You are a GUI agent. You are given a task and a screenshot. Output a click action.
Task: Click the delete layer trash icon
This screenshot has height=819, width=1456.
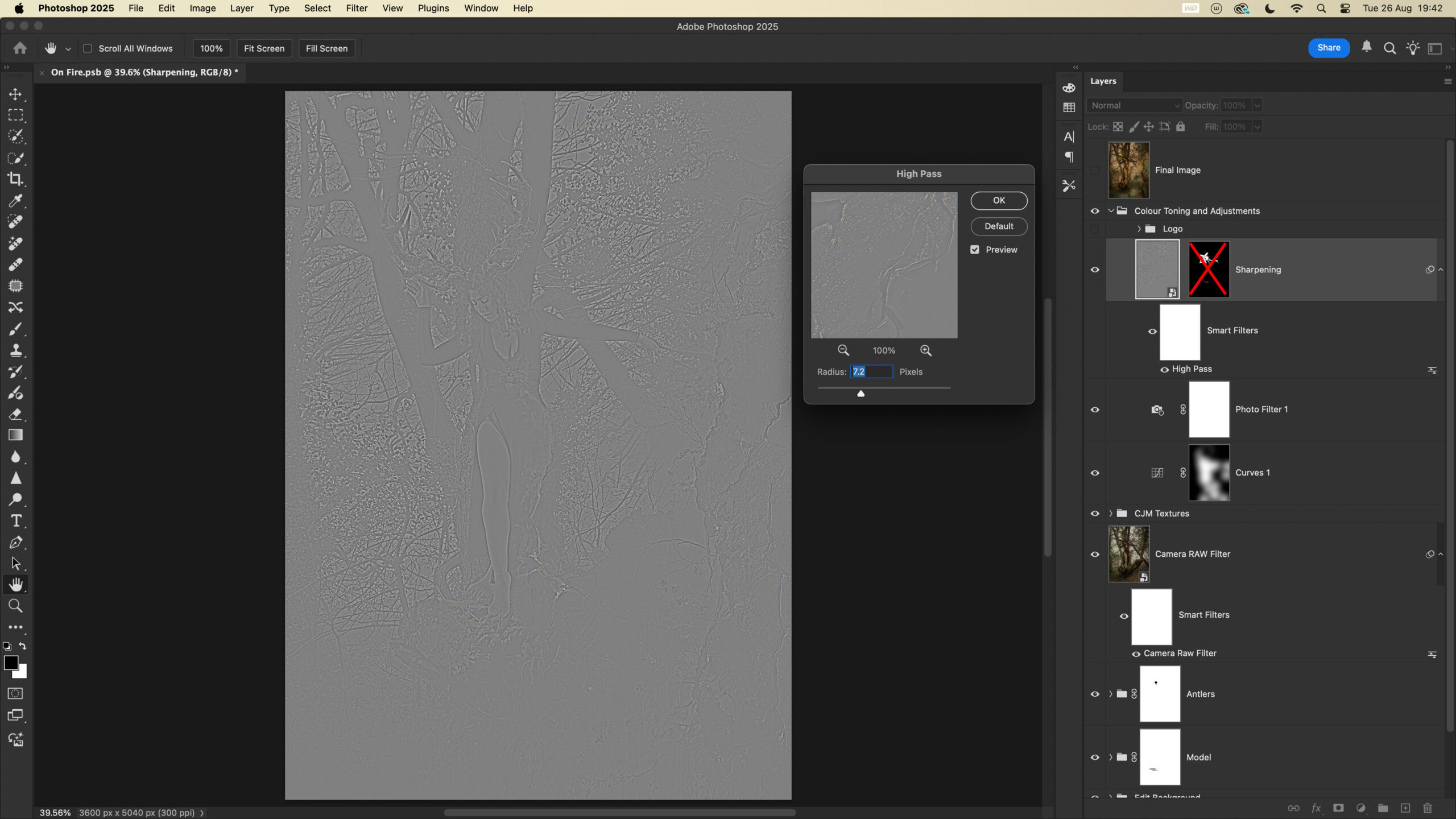coord(1428,808)
